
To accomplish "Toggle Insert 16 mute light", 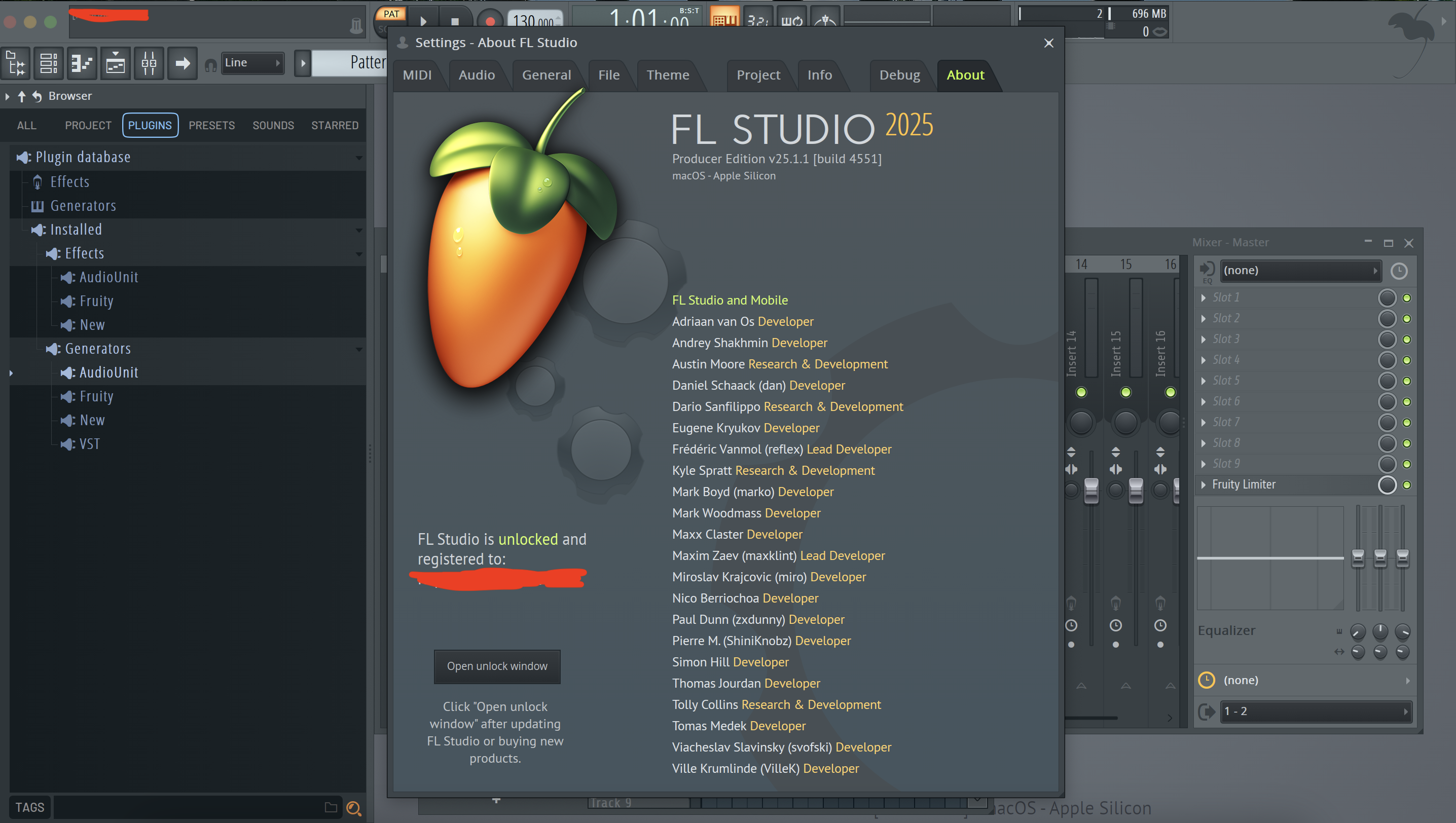I will pos(1171,392).
